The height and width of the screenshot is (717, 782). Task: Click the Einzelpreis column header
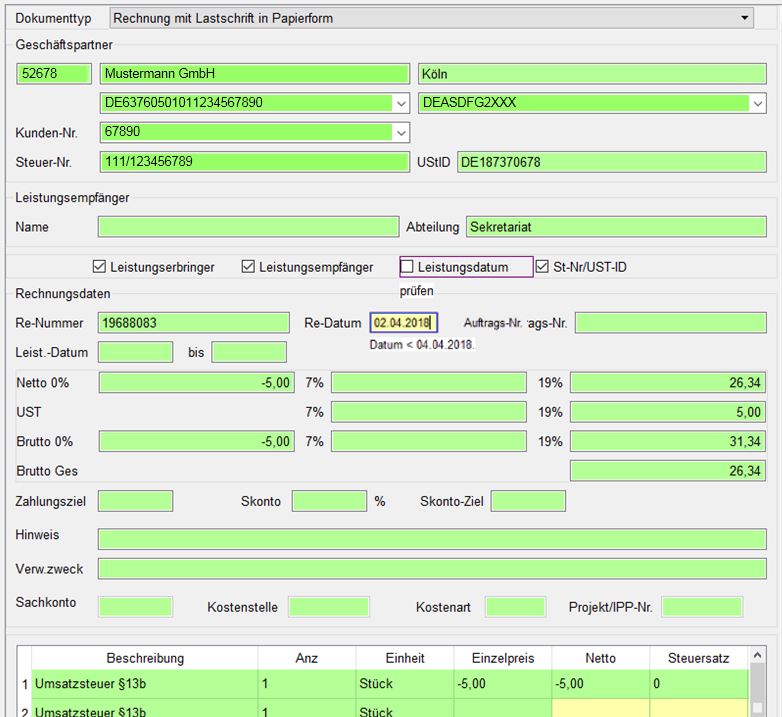click(x=503, y=658)
